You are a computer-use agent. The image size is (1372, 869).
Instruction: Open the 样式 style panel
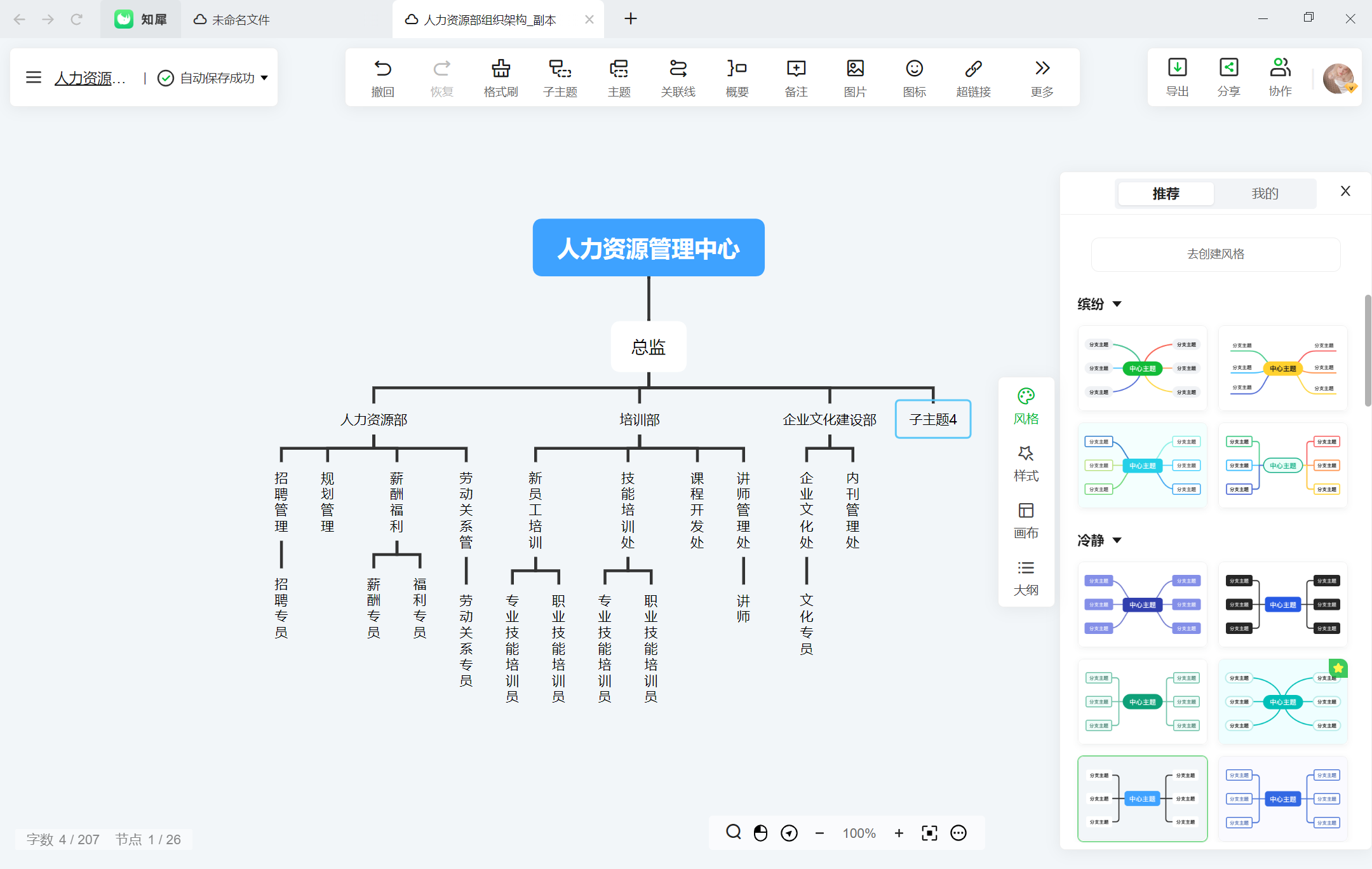point(1026,464)
